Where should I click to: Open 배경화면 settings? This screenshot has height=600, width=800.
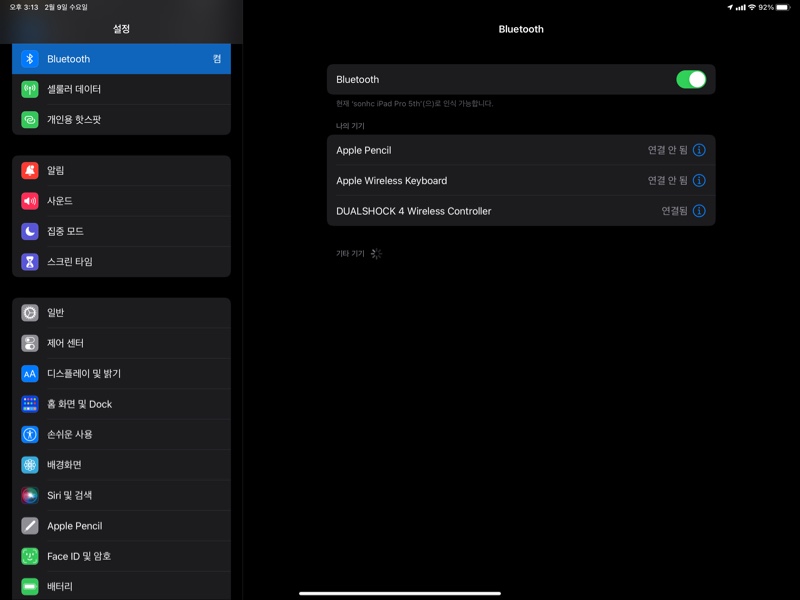coord(121,465)
